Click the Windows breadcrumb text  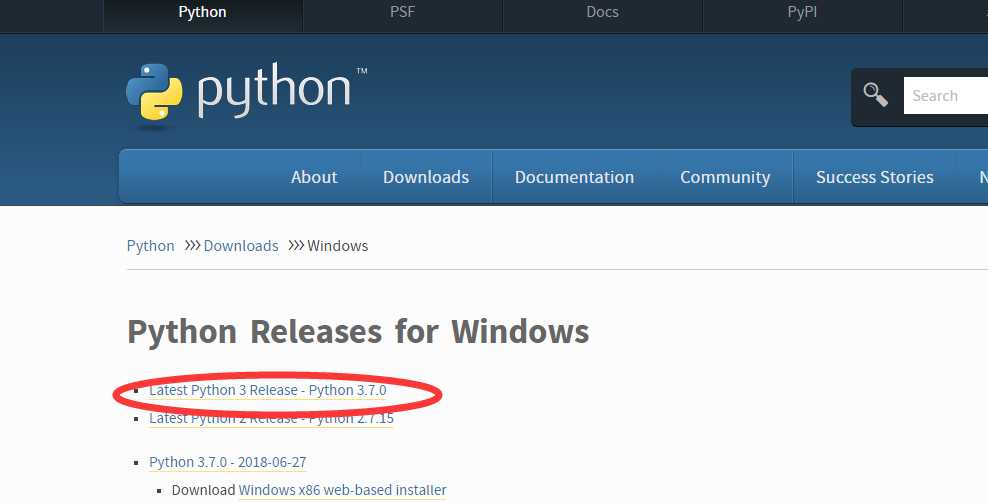338,246
